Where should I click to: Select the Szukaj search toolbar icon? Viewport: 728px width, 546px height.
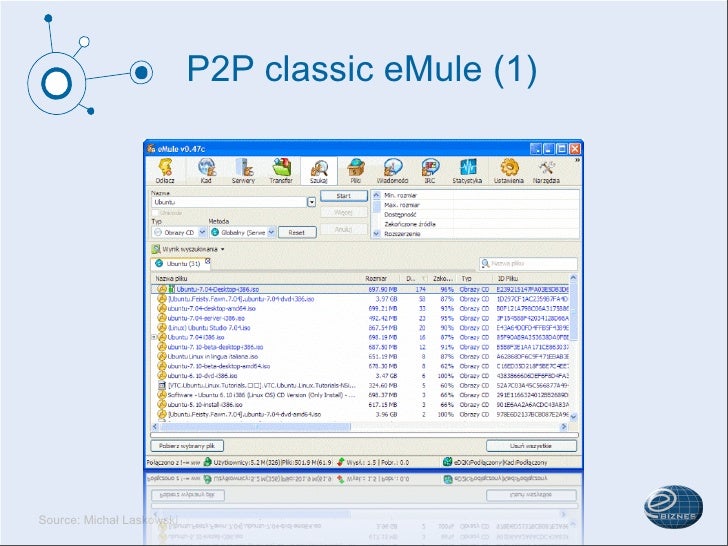coord(319,168)
